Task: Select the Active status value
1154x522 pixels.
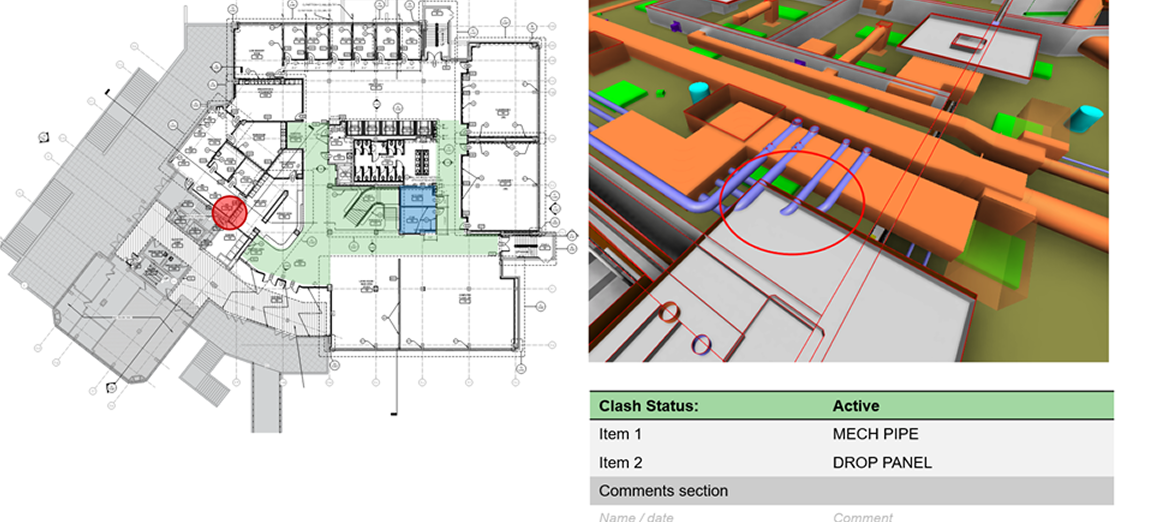Action: (855, 406)
